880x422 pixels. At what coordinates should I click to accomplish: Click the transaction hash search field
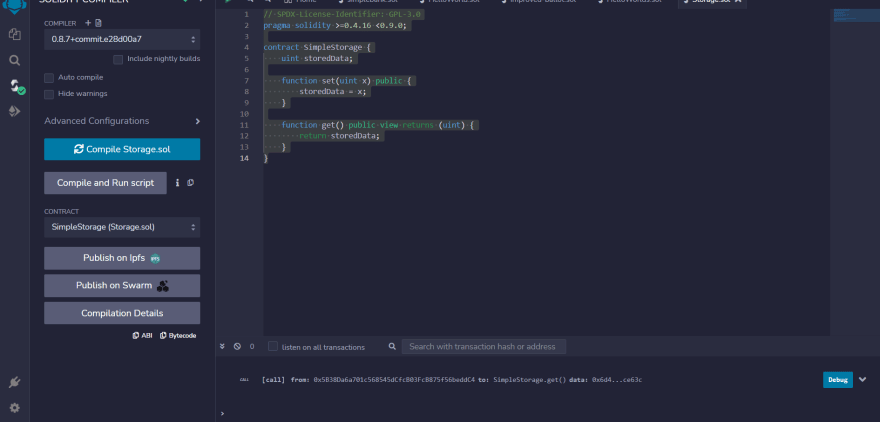point(483,347)
